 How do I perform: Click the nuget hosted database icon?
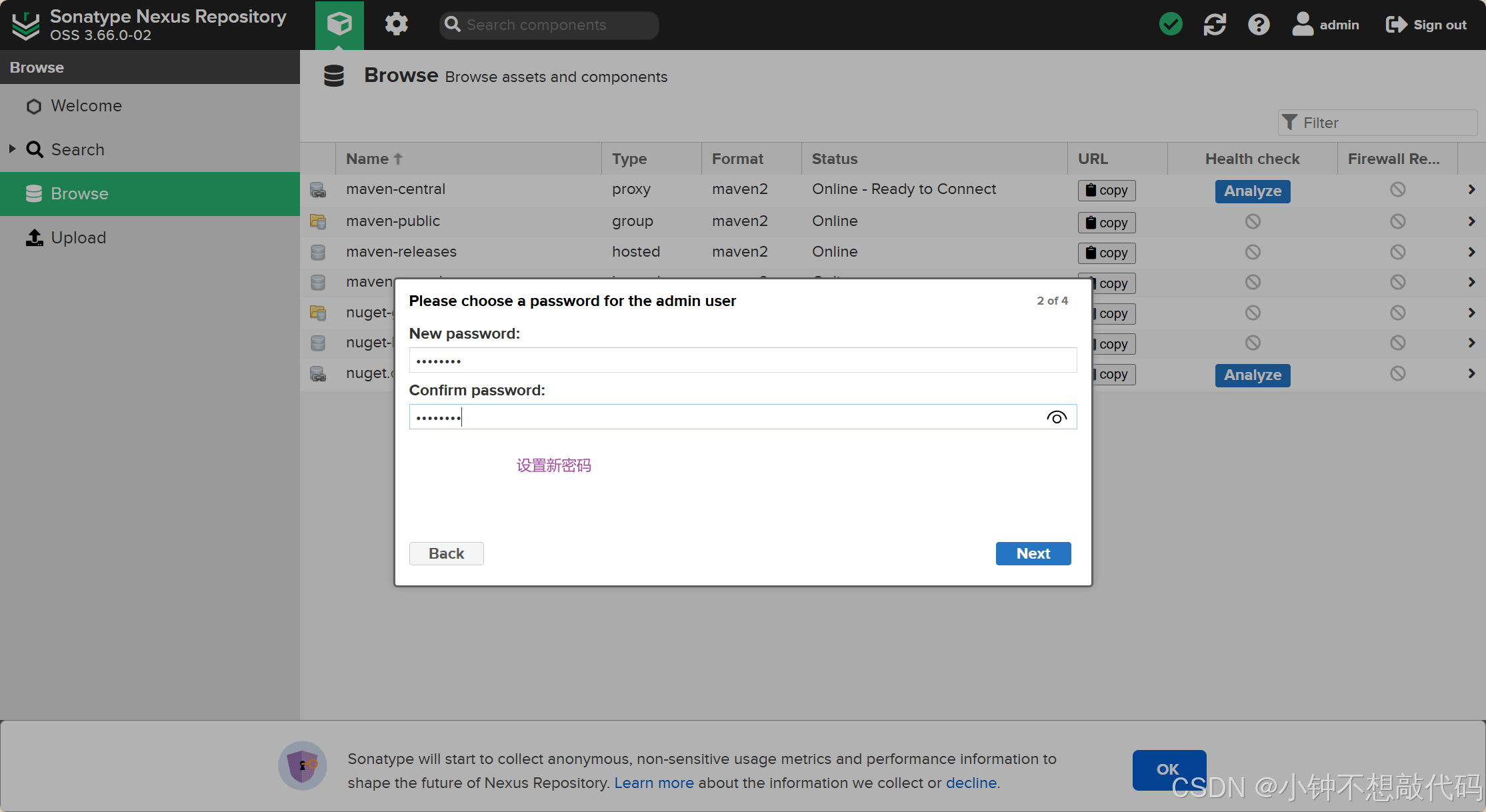pyautogui.click(x=318, y=343)
